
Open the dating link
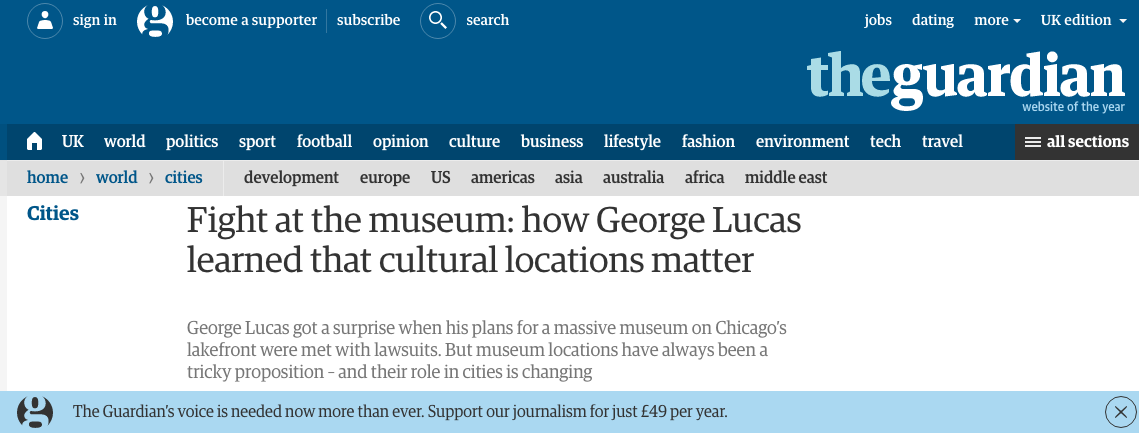(933, 20)
